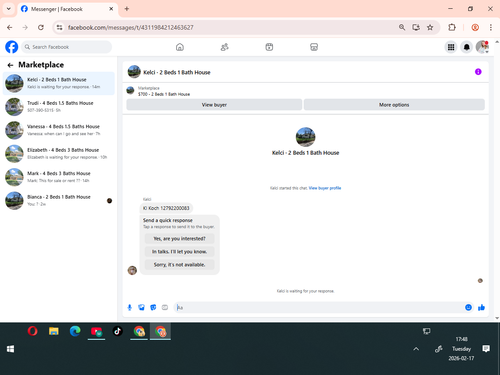
Task: Send quick response 'Sorry, it's not available.'
Action: click(x=179, y=265)
